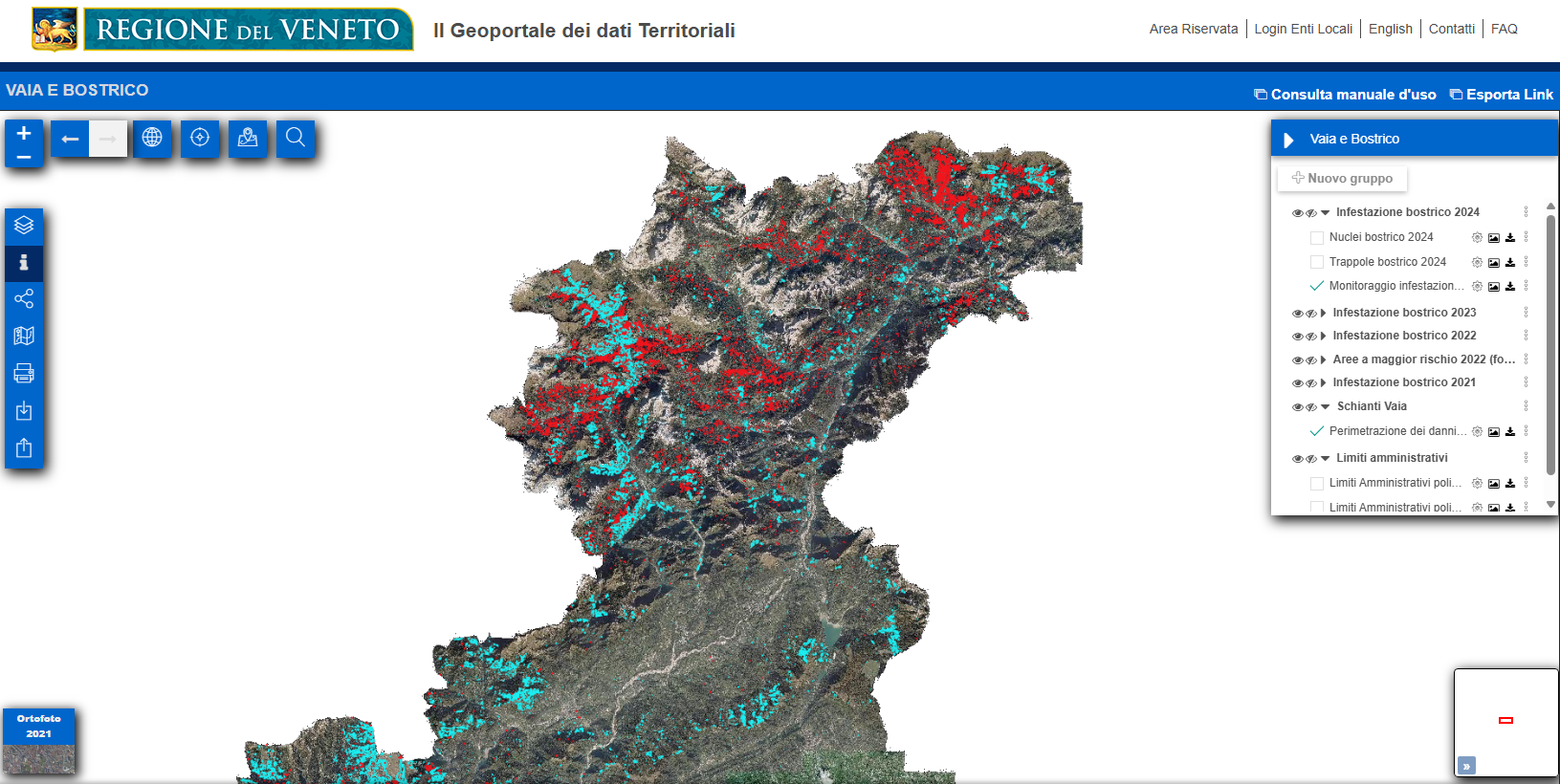Collapse the Limiti amministrativi group
The height and width of the screenshot is (784, 1560).
click(x=1326, y=459)
